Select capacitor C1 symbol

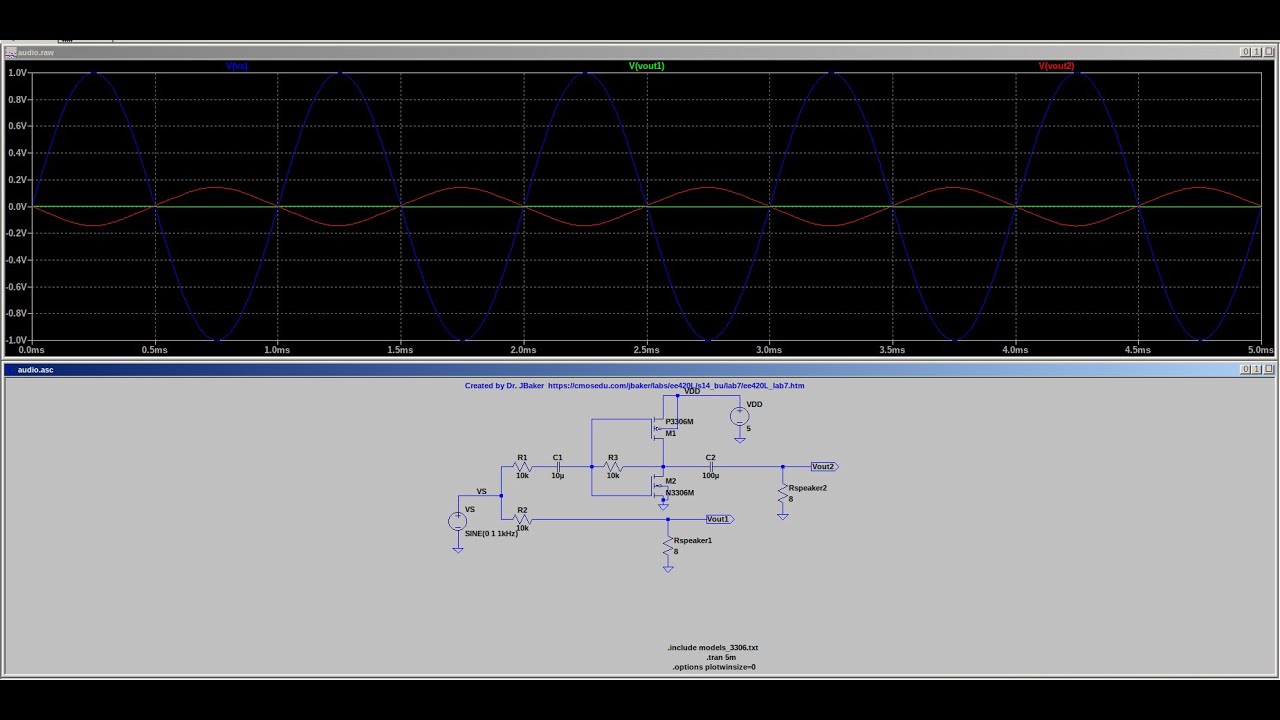point(558,466)
